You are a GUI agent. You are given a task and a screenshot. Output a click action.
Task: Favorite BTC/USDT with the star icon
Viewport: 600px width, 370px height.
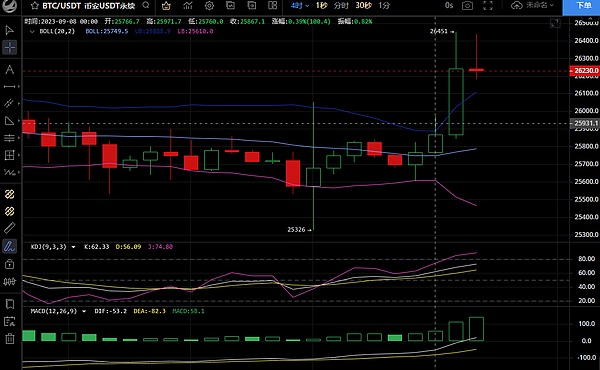click(x=34, y=6)
